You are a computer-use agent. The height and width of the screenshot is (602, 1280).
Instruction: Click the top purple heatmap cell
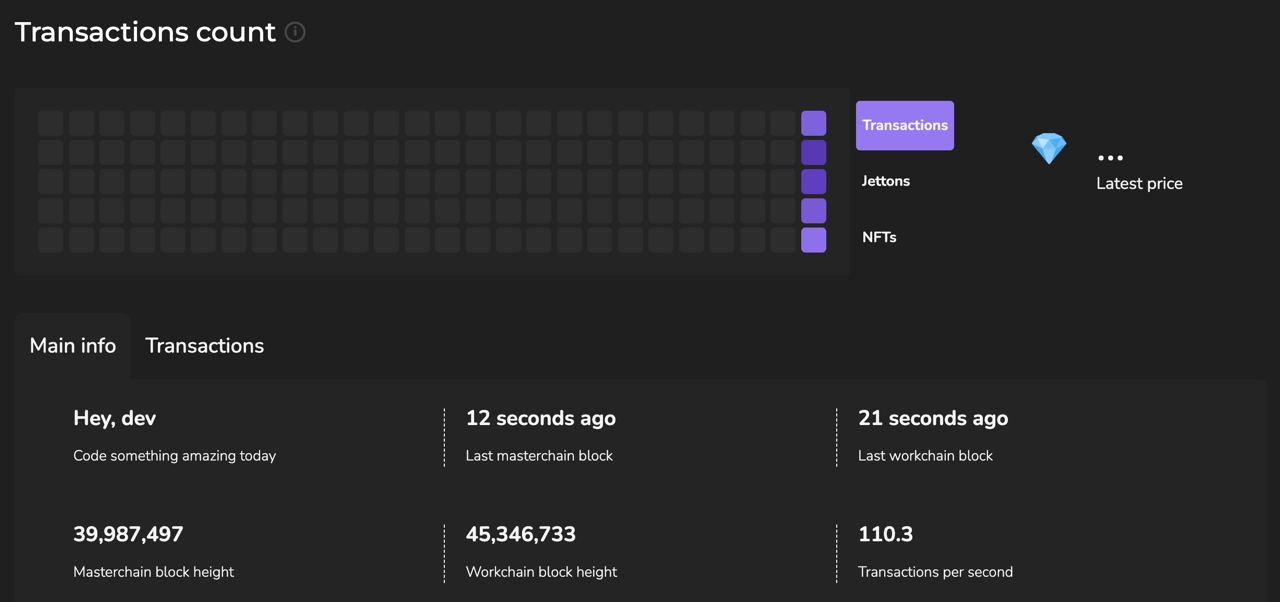814,123
